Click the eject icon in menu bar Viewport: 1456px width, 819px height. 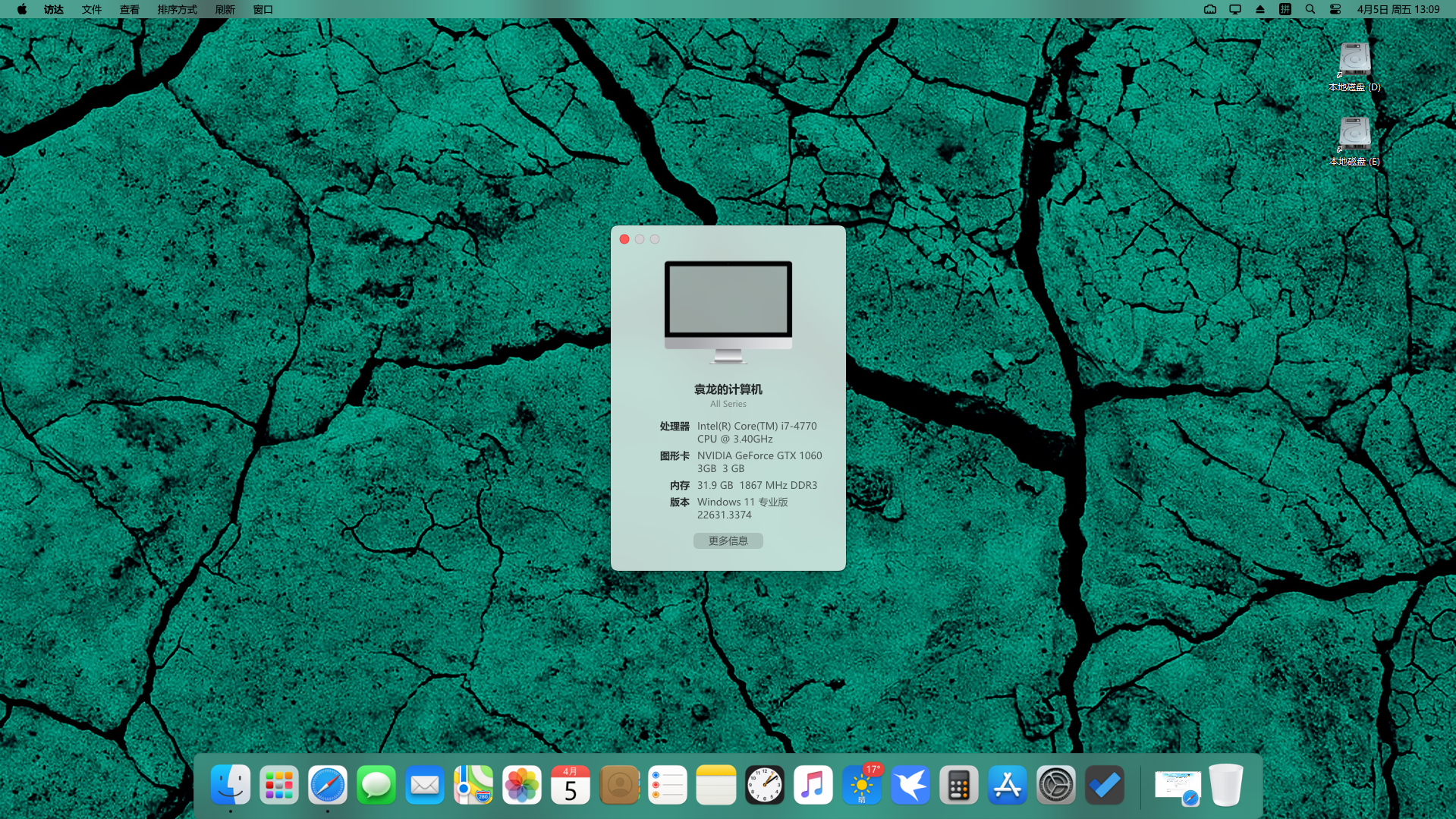pyautogui.click(x=1260, y=9)
